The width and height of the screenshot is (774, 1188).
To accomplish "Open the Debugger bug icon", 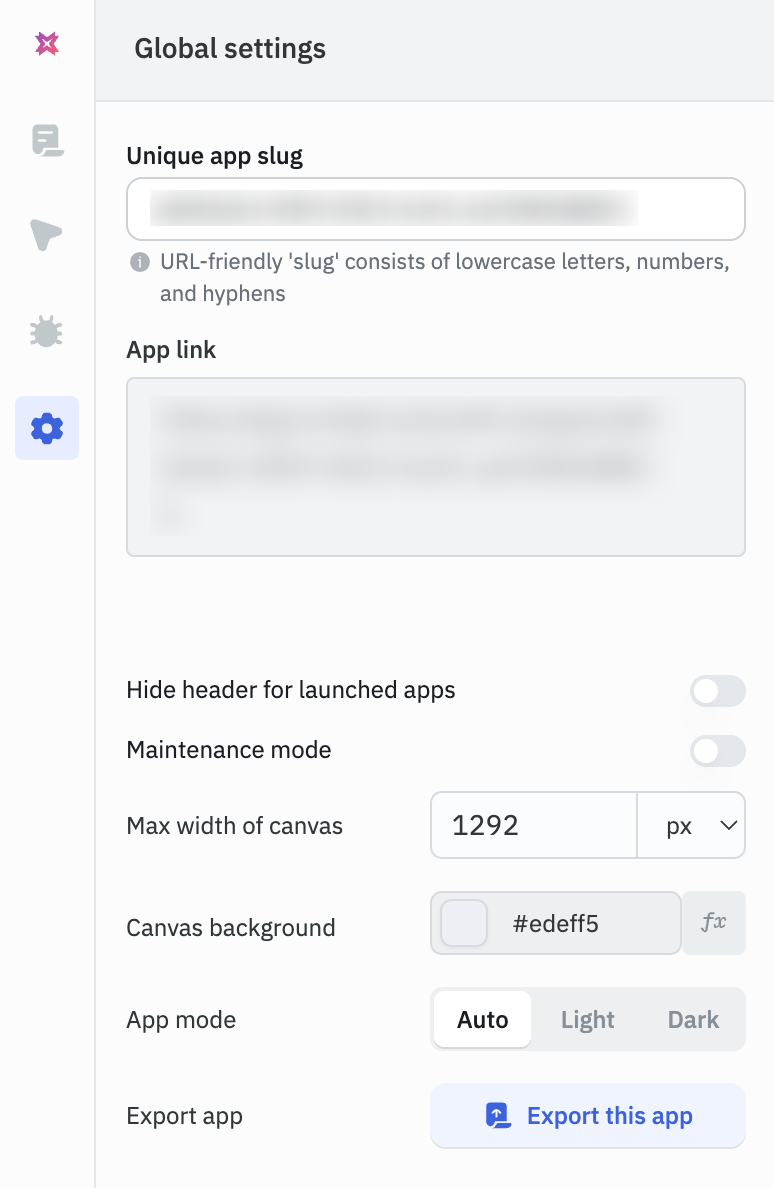I will click(46, 331).
